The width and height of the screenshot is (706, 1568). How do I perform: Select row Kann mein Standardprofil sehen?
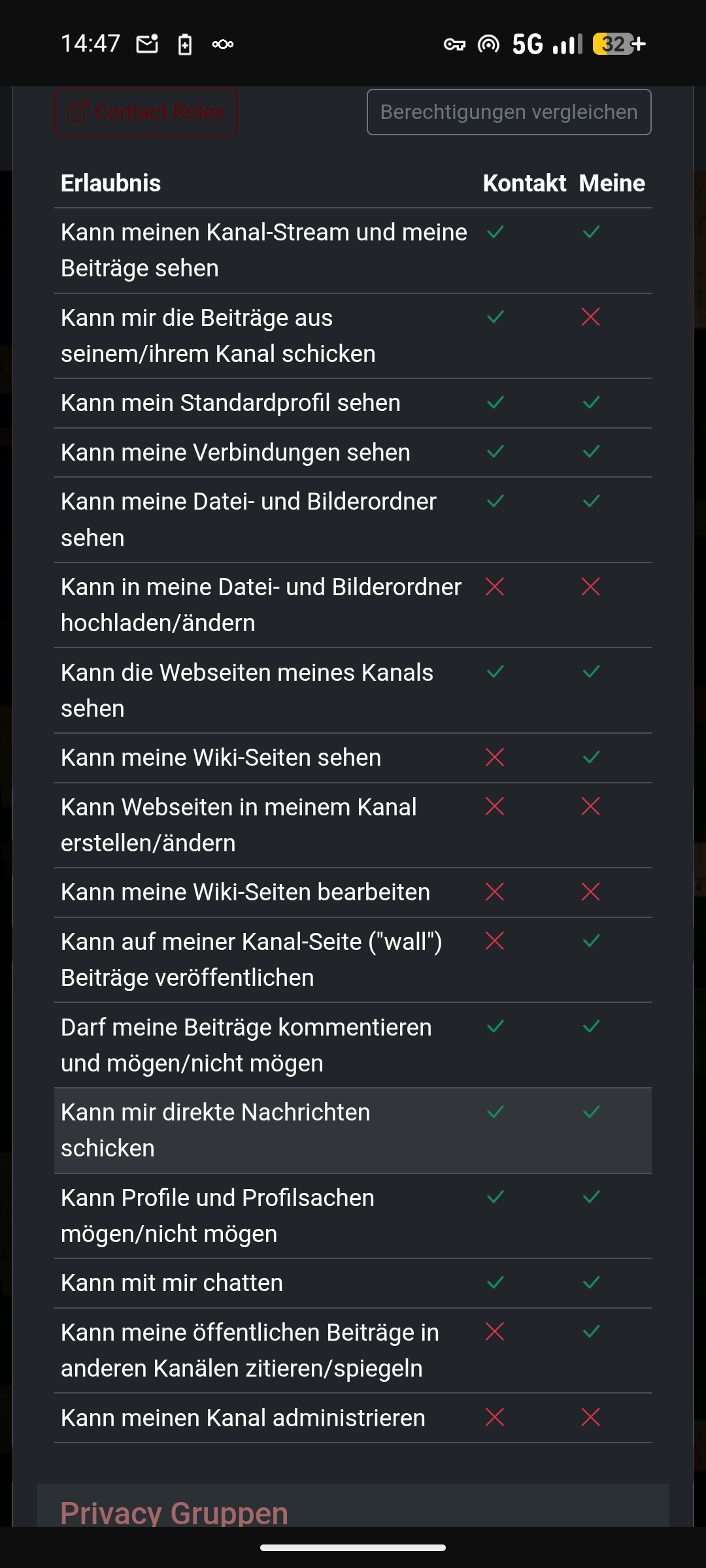[x=231, y=403]
